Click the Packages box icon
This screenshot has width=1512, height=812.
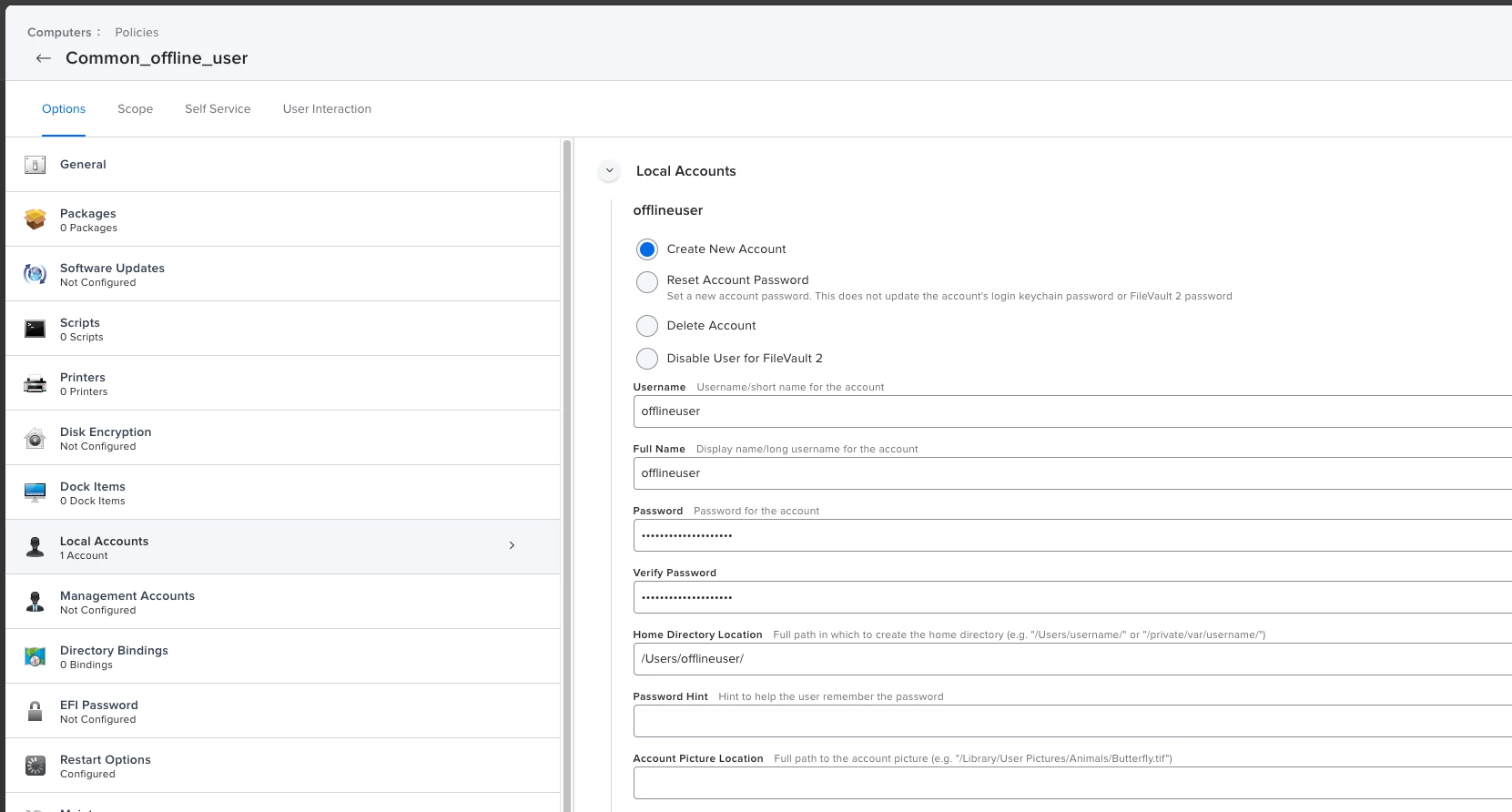click(x=35, y=219)
